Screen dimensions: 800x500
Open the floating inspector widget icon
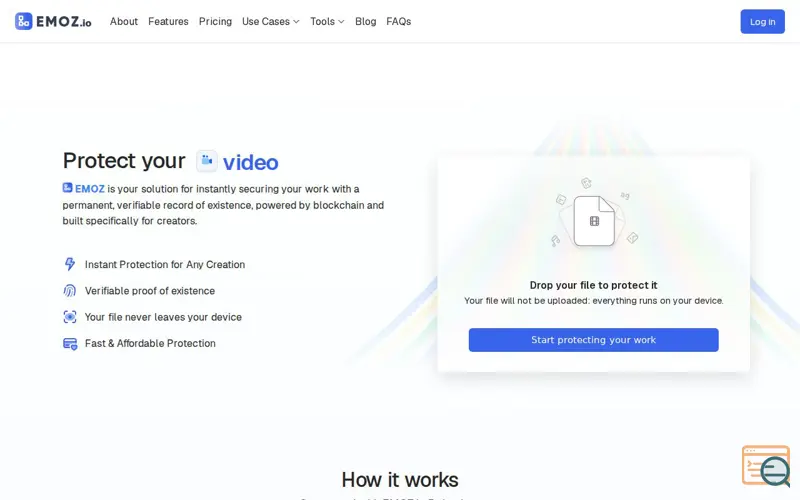click(766, 466)
